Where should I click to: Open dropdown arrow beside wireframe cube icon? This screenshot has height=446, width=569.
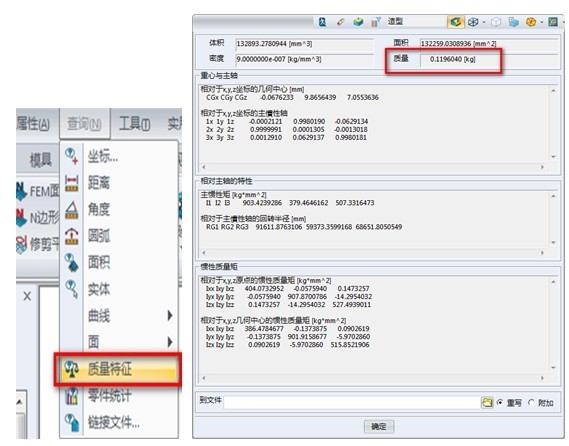(x=484, y=22)
